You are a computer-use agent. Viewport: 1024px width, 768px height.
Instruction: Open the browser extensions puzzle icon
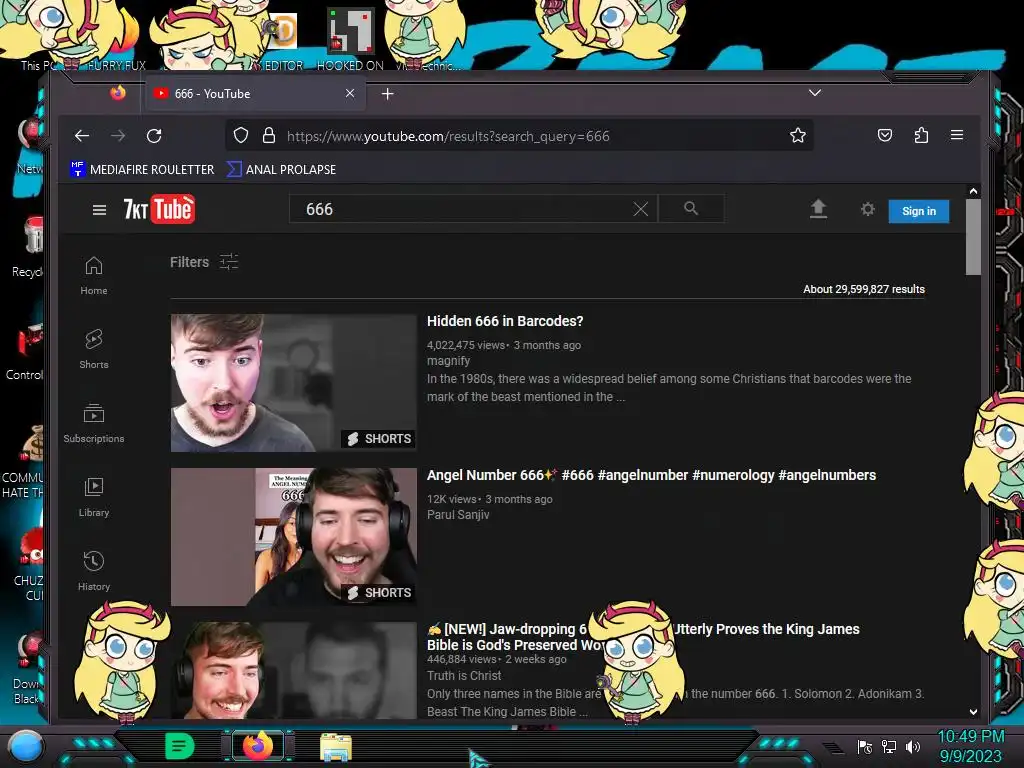(921, 135)
